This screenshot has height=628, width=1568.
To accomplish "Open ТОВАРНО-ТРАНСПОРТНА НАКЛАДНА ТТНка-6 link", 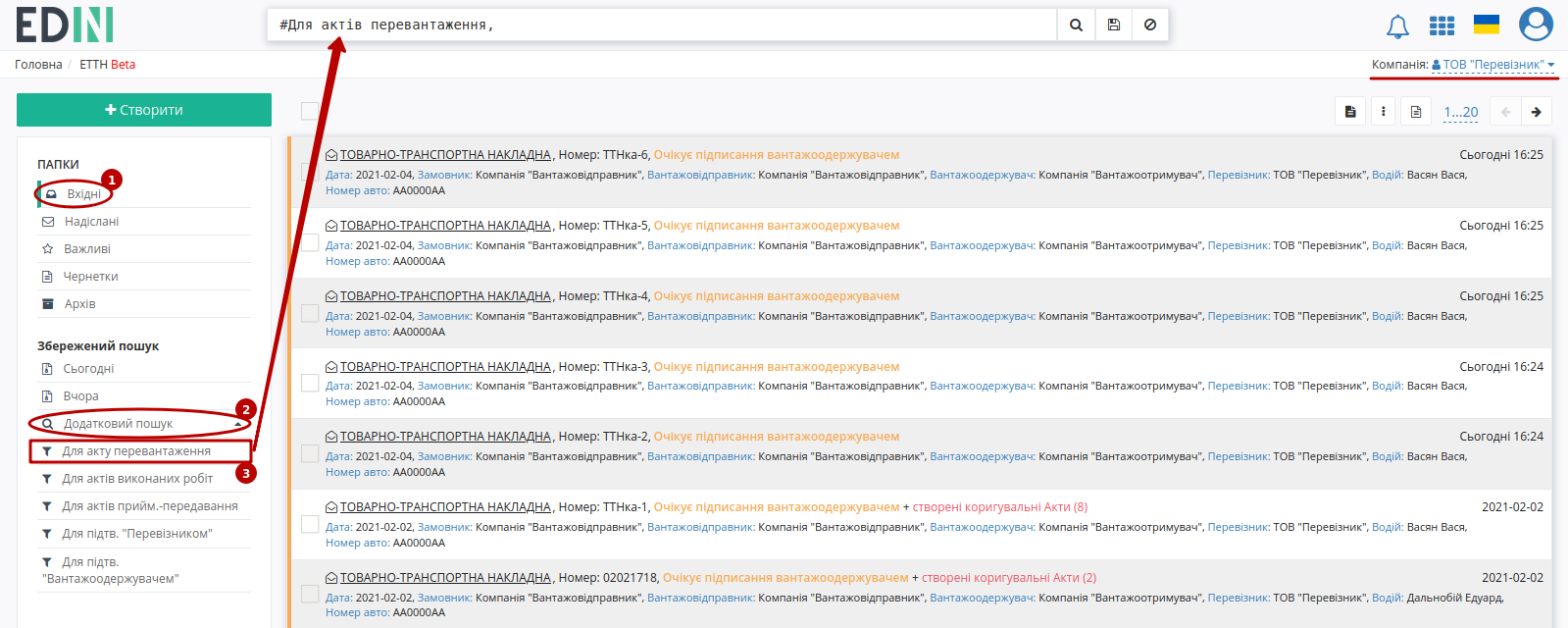I will 445,155.
